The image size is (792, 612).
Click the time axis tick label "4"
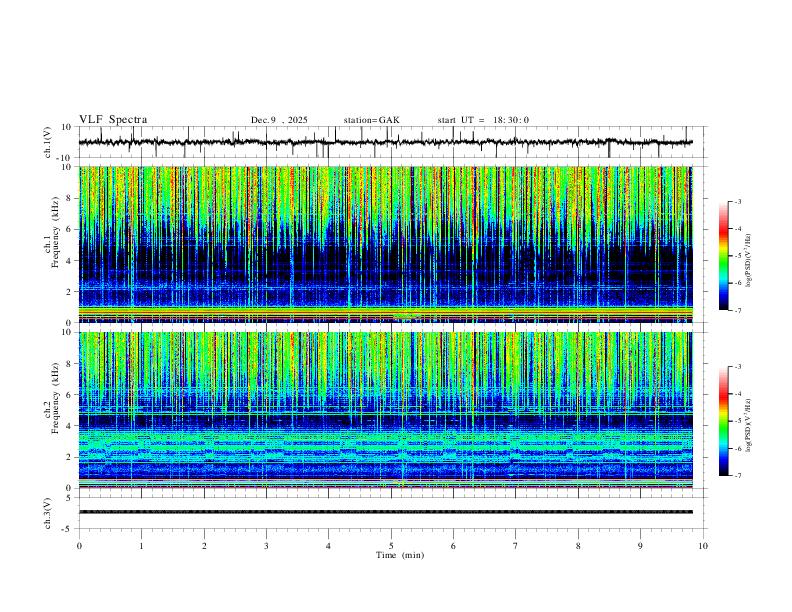329,546
